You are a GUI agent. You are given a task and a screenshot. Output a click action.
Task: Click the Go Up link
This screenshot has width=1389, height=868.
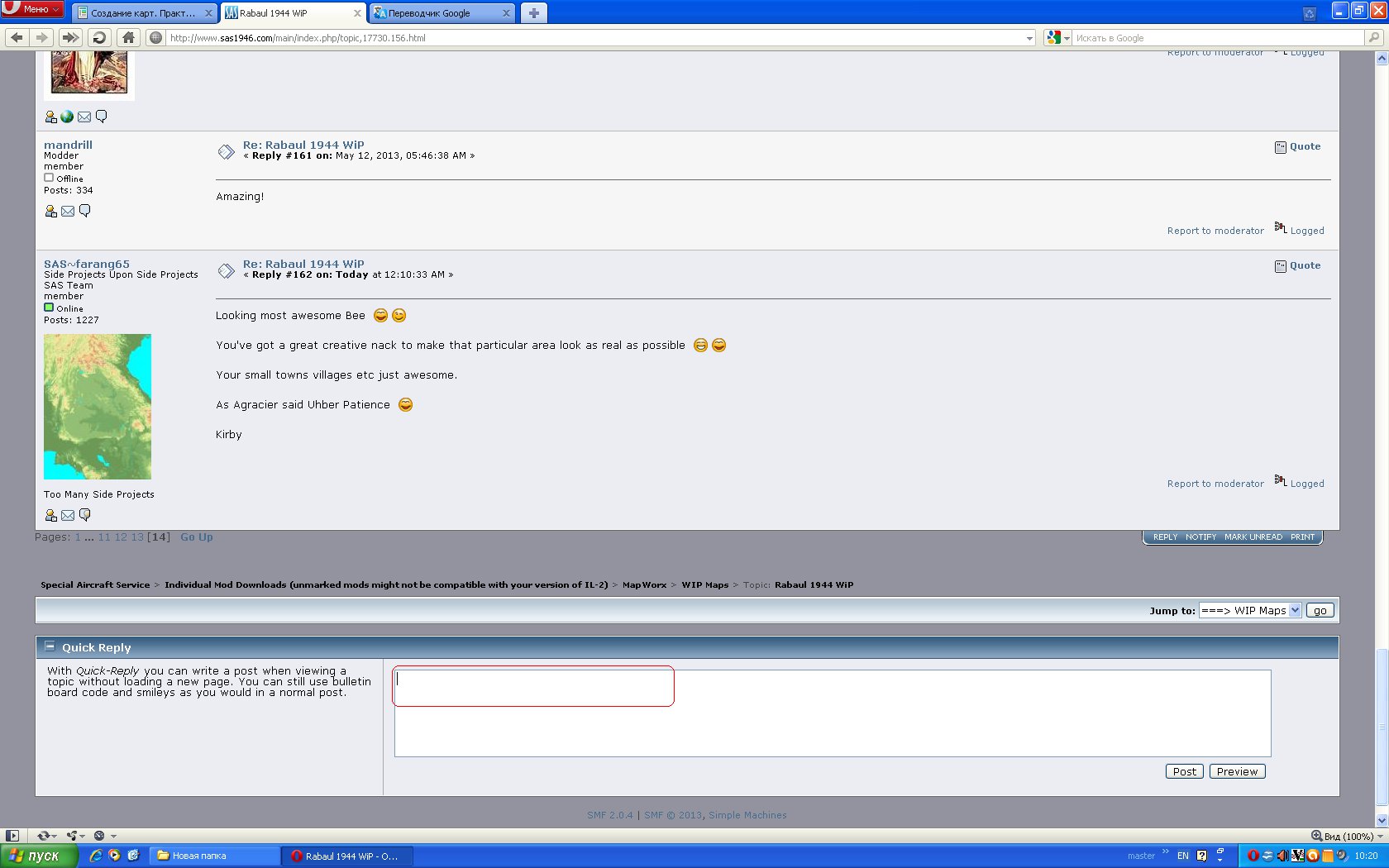click(197, 537)
